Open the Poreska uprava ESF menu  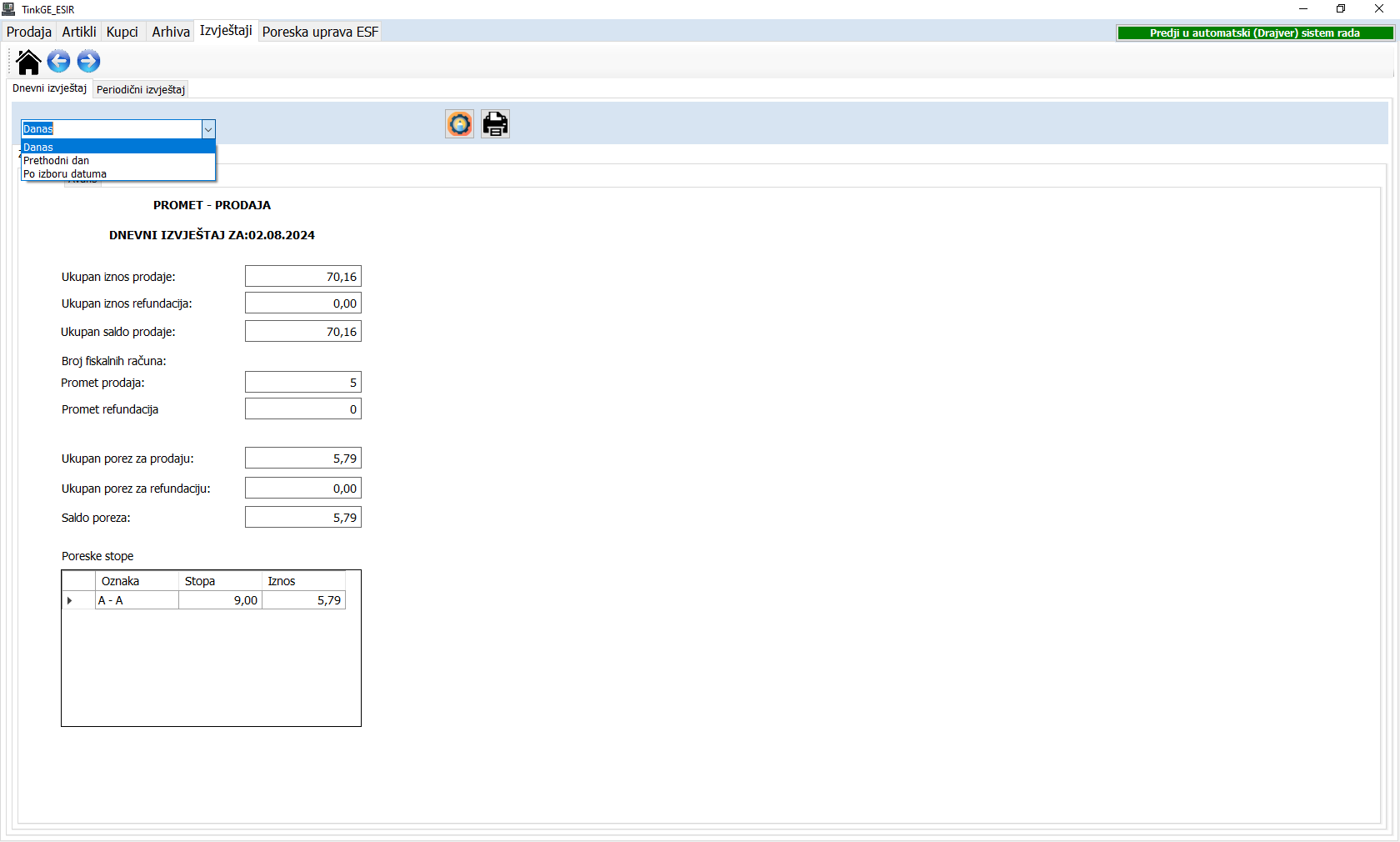(x=320, y=32)
